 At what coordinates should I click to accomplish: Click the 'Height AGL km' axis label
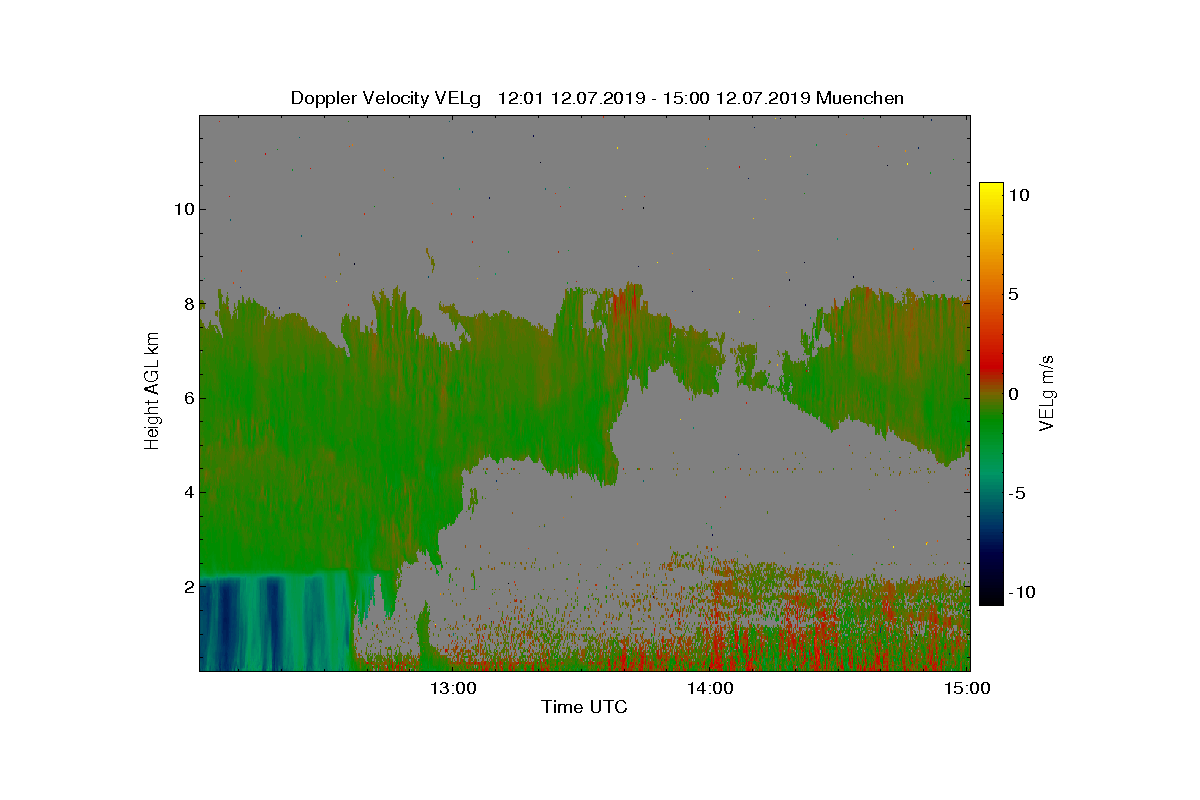click(152, 389)
